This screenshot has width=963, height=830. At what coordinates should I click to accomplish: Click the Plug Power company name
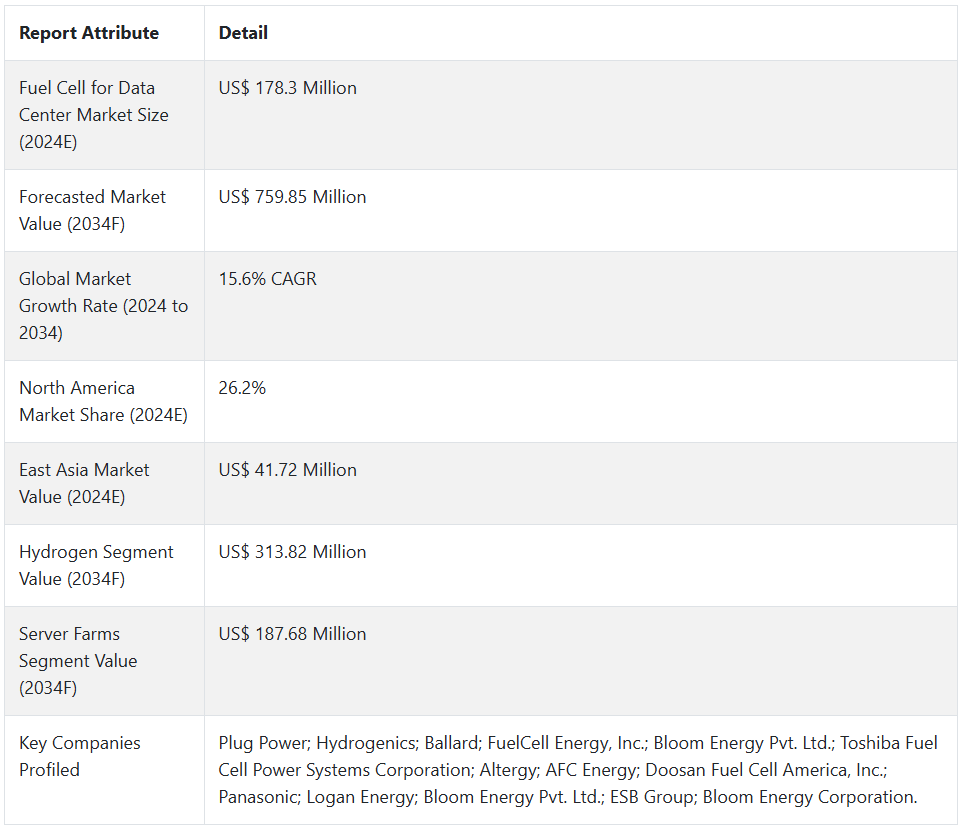(262, 743)
